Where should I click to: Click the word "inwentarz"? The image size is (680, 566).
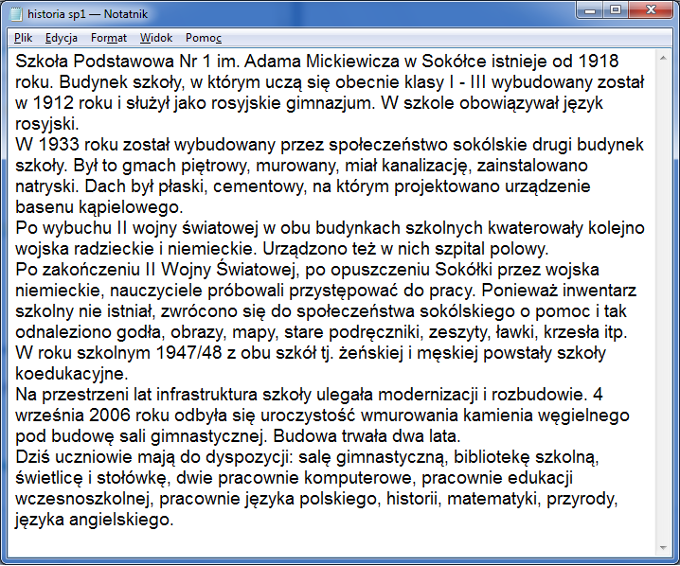click(599, 290)
